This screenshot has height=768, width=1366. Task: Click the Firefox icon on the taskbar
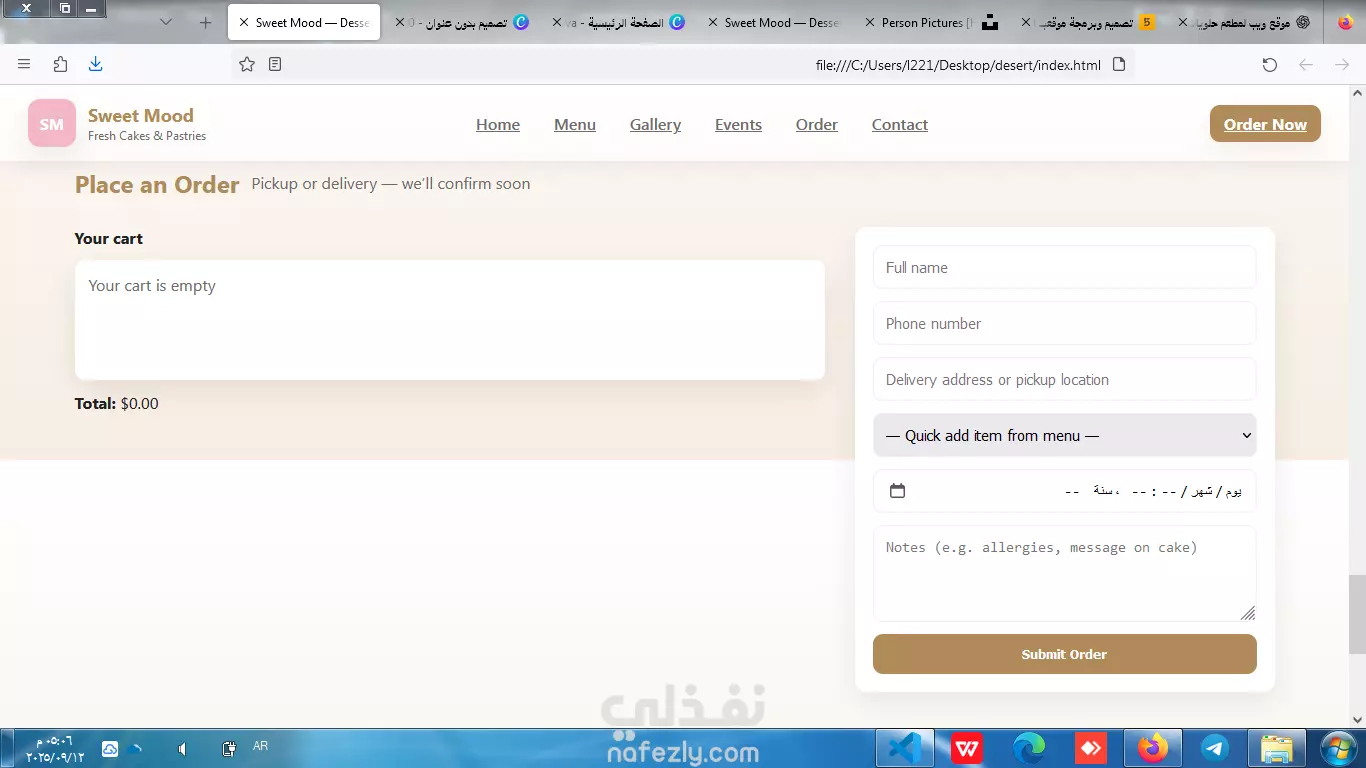[x=1153, y=748]
